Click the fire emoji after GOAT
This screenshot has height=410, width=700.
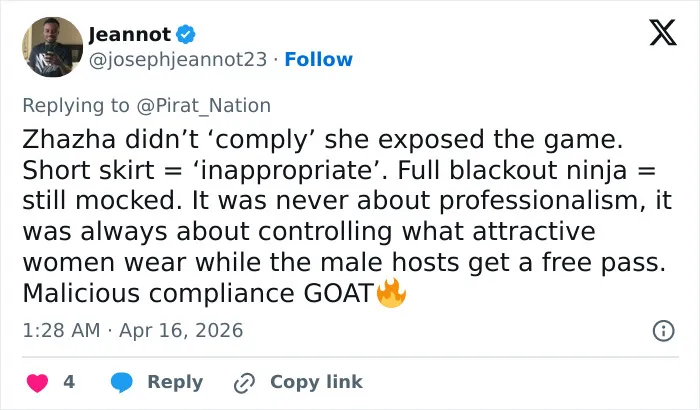click(x=391, y=293)
